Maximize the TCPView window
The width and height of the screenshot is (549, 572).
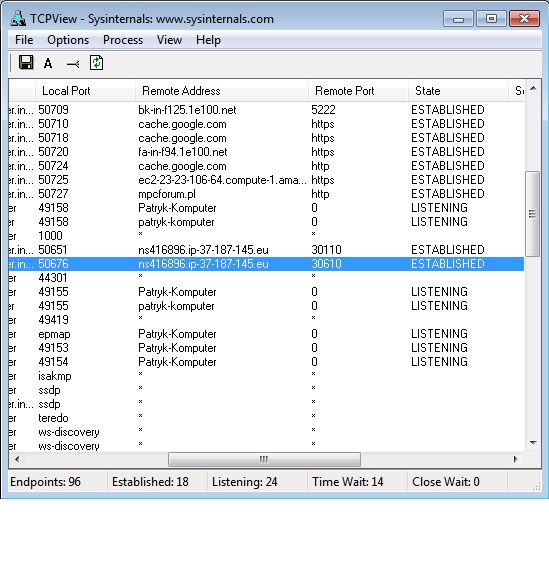(x=491, y=19)
